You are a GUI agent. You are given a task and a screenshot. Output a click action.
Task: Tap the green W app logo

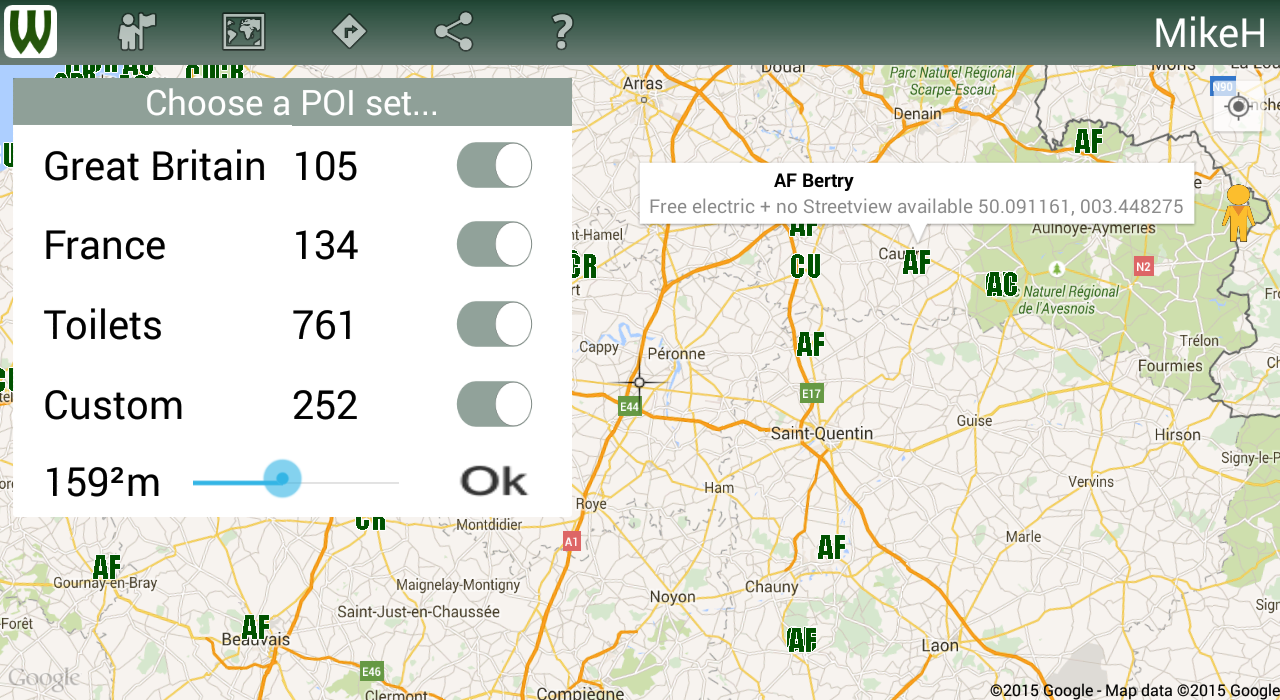coord(30,31)
